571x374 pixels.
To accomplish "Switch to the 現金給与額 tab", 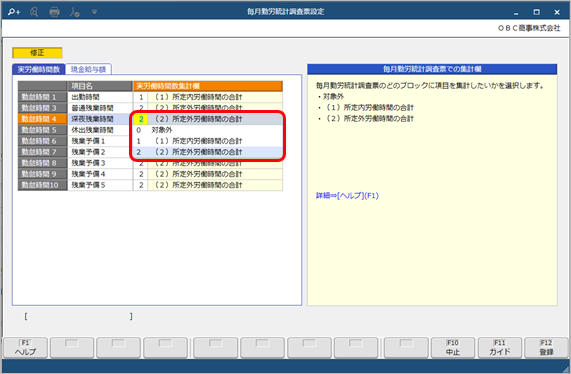I will [x=88, y=69].
